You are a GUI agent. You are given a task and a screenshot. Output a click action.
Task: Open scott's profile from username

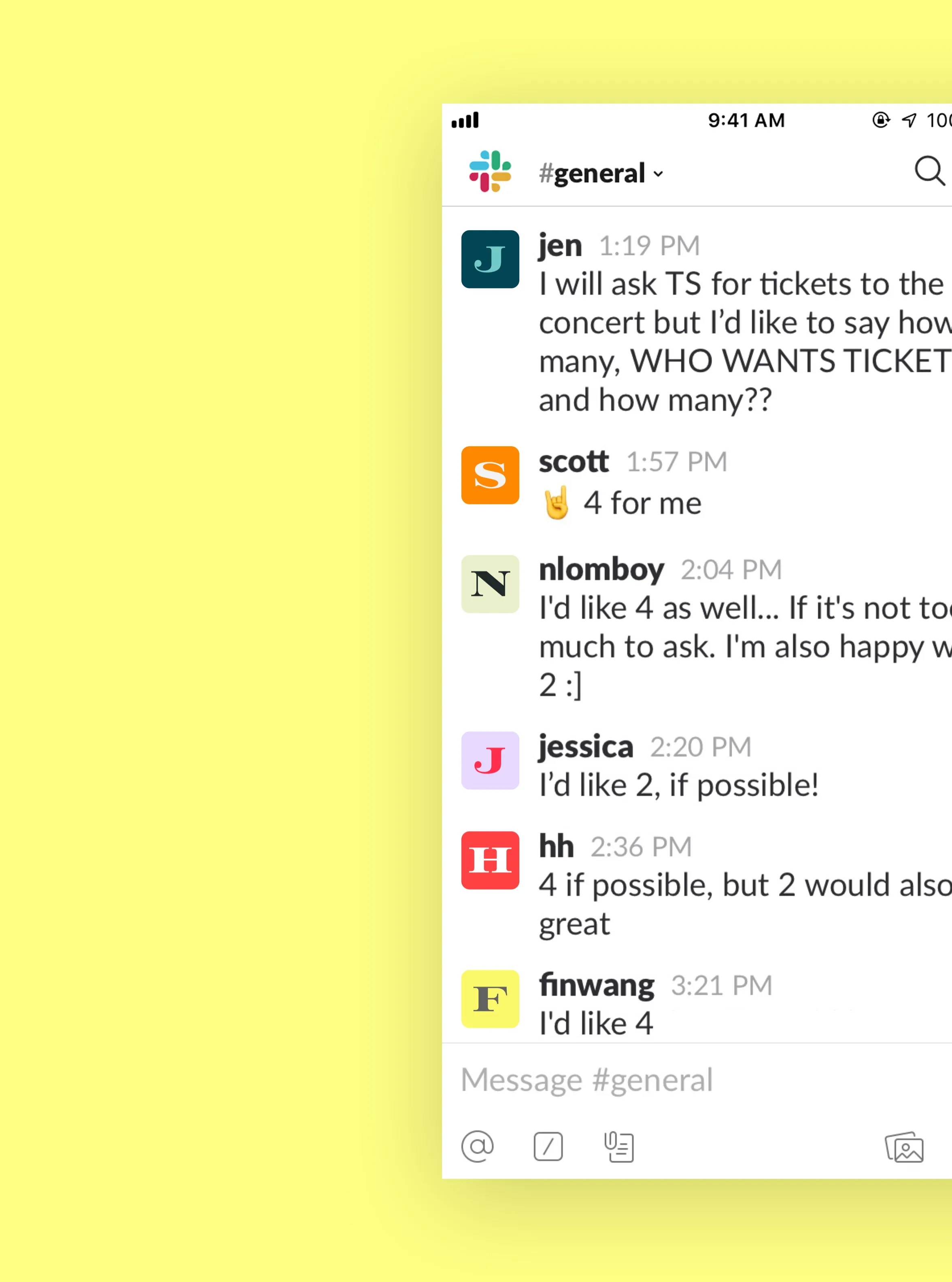pos(574,461)
